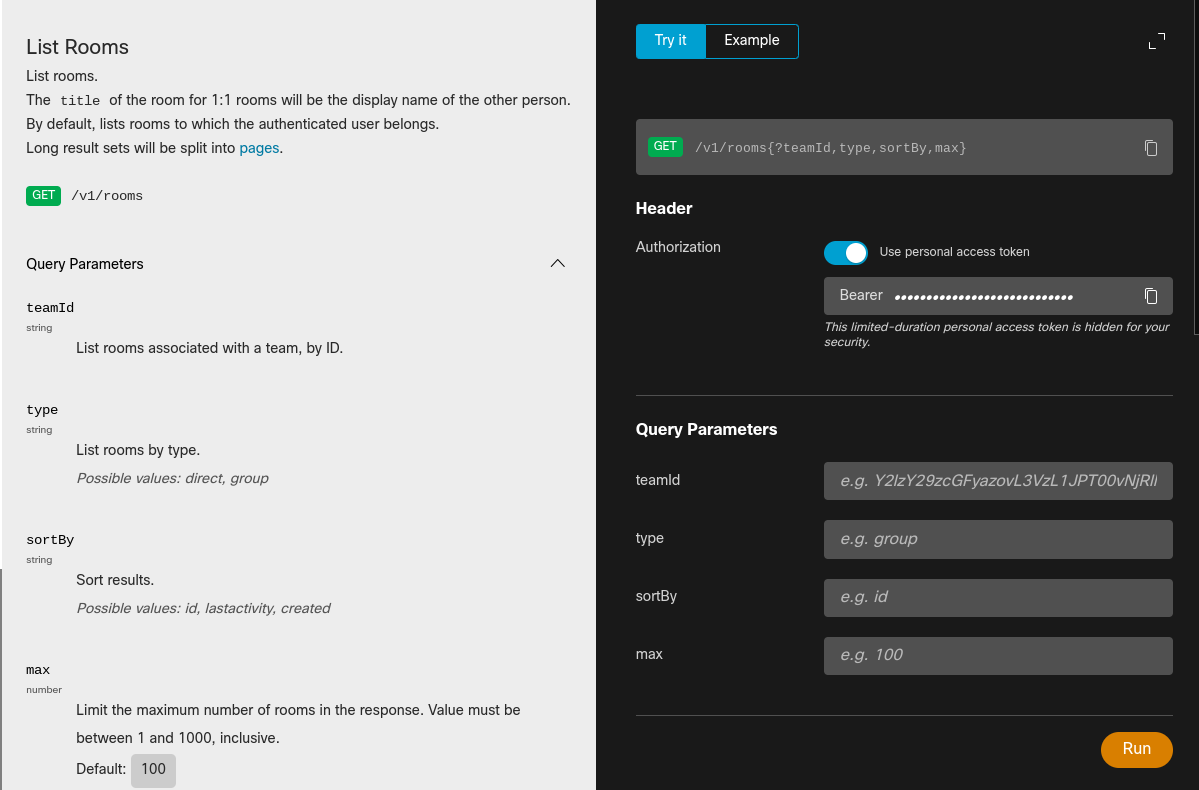This screenshot has width=1199, height=790.
Task: Switch to the Example tab
Action: (x=751, y=40)
